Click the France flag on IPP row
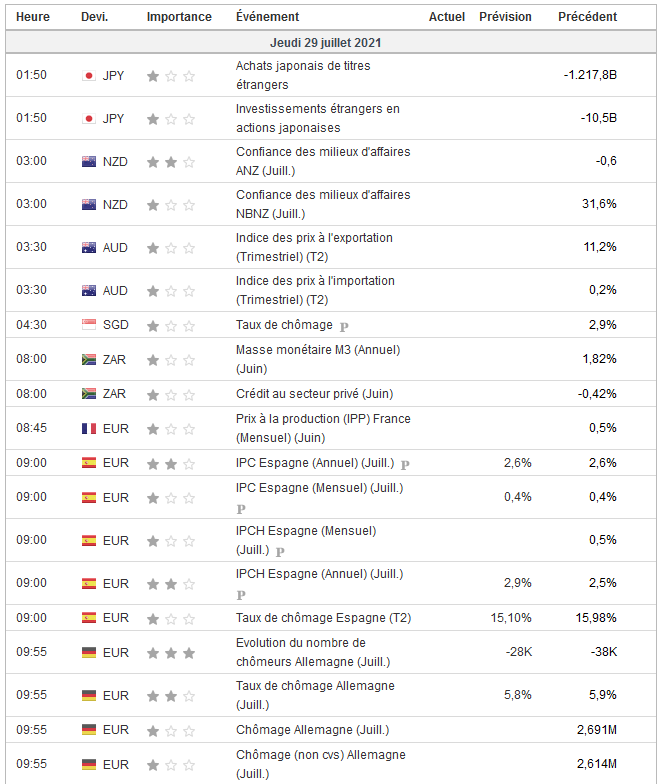 88,428
